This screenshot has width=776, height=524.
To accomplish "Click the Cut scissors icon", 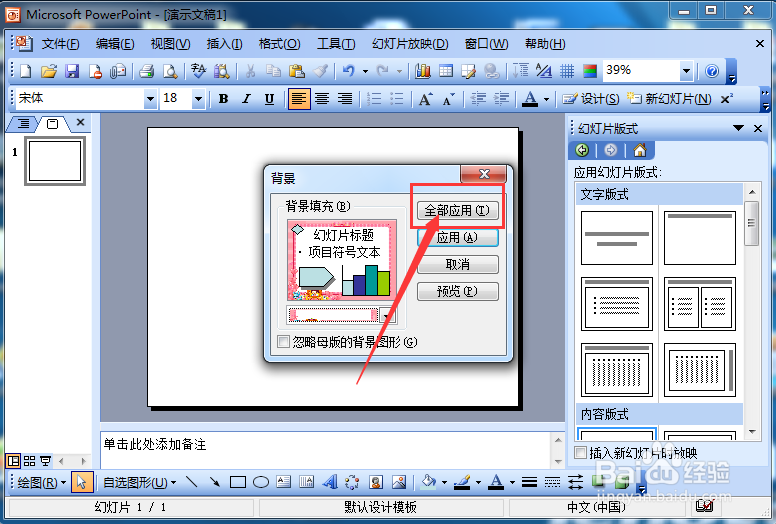I will coord(250,72).
